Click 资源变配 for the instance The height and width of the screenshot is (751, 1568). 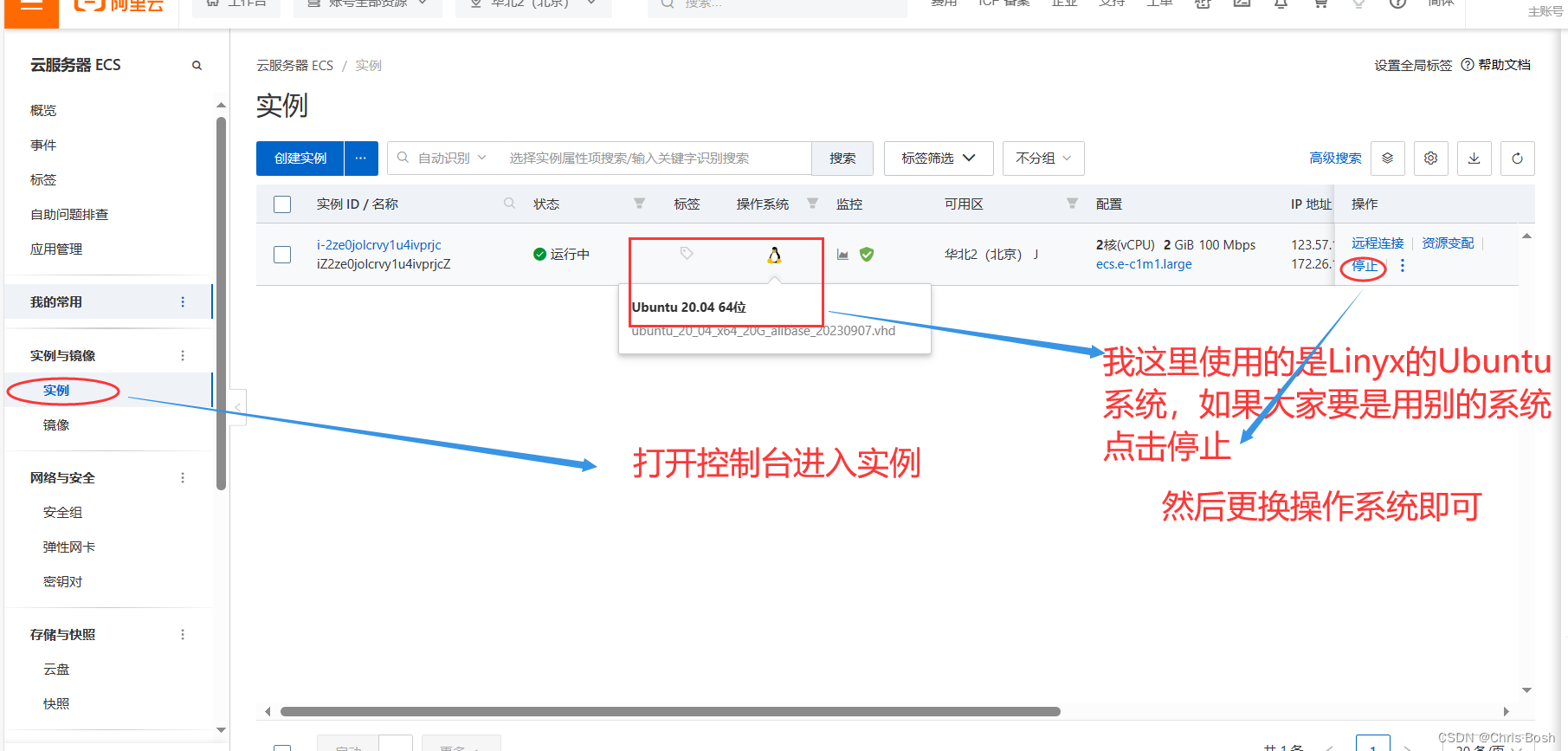click(x=1448, y=243)
